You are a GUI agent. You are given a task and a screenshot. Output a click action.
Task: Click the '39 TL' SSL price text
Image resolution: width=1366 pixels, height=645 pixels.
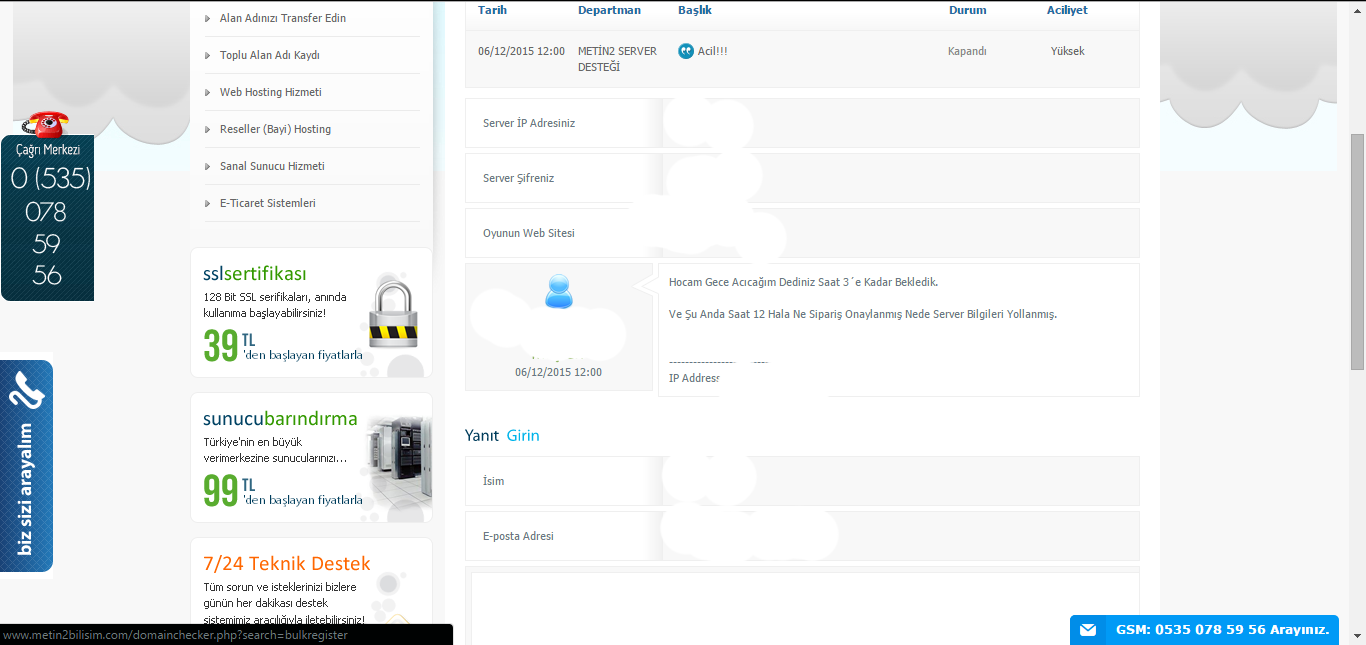229,346
